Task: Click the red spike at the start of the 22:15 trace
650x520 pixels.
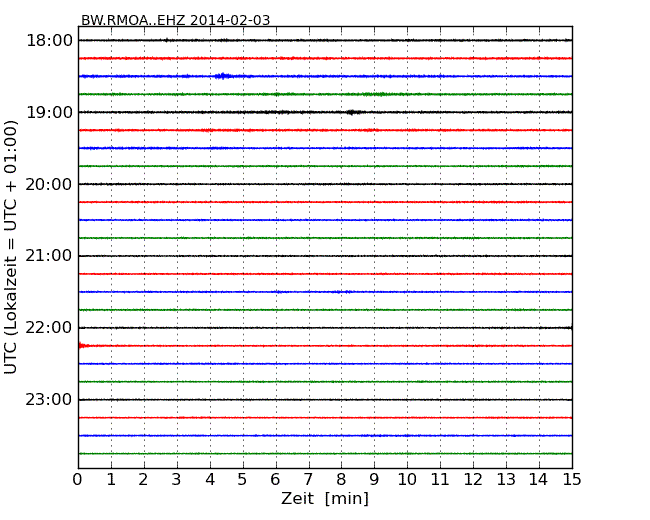Action: 82,346
